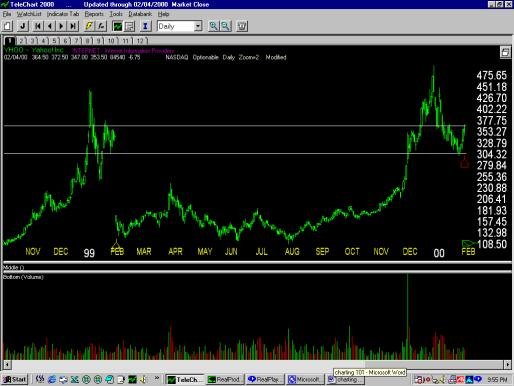Image resolution: width=514 pixels, height=386 pixels.
Task: Click the yellow lightning bolt icon
Action: pos(89,26)
